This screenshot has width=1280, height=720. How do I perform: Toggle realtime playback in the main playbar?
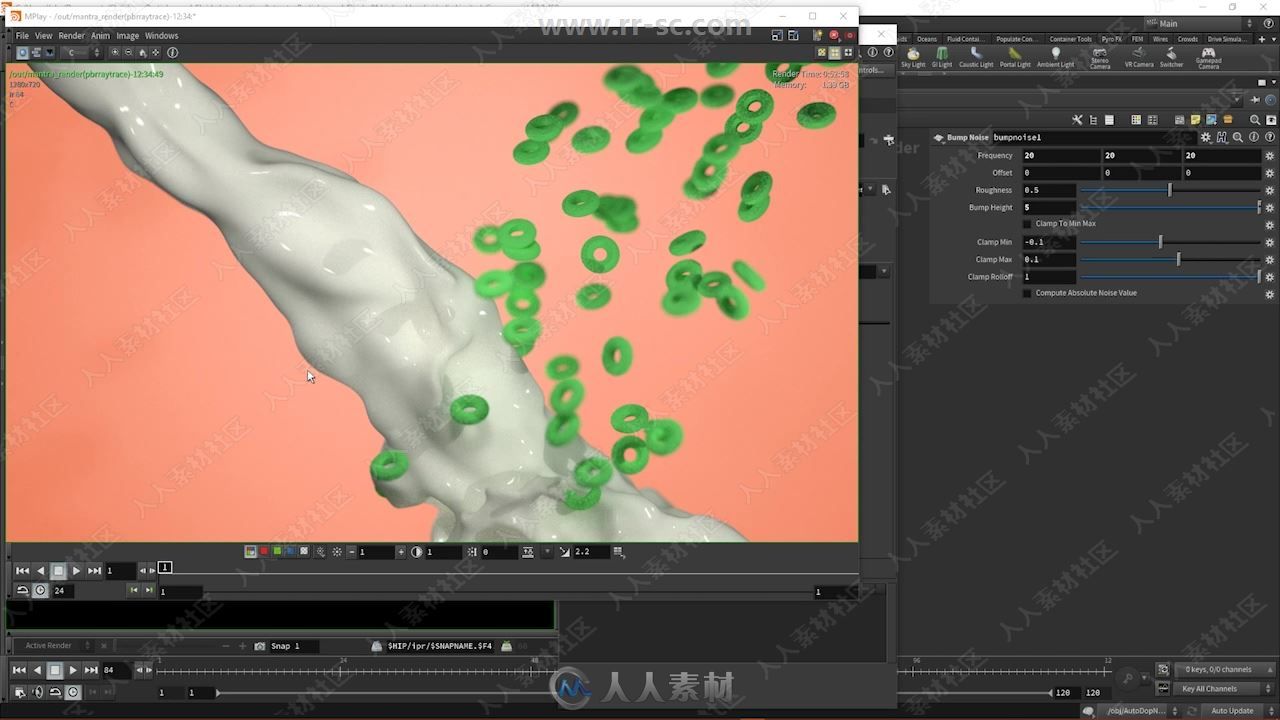pyautogui.click(x=73, y=692)
